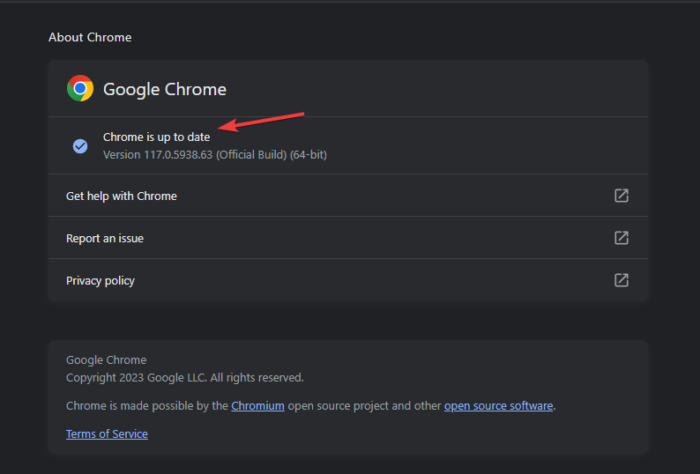Open the Get help with Chrome row
The height and width of the screenshot is (474, 700).
(x=121, y=196)
